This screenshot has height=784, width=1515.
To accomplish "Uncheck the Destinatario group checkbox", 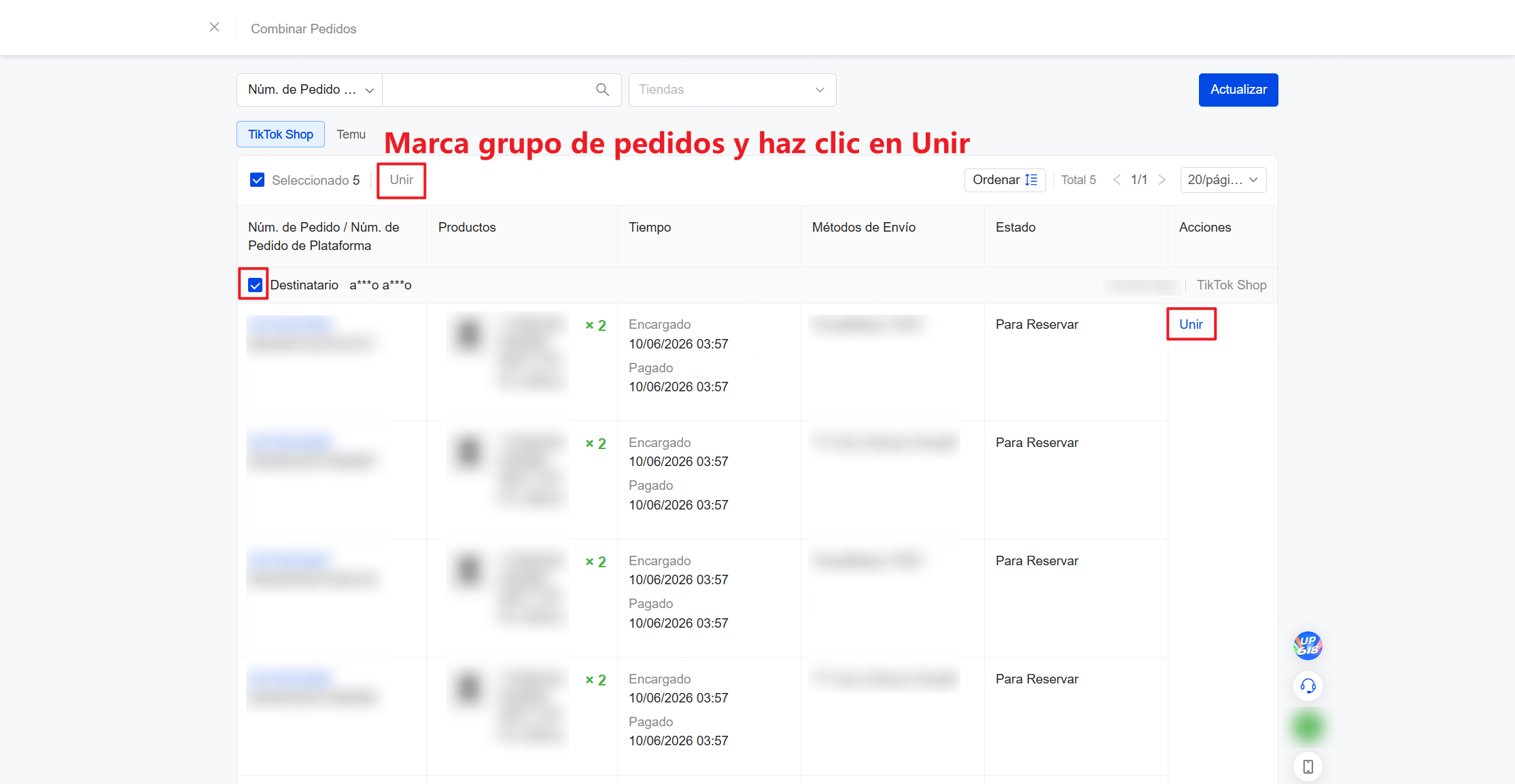I will tap(255, 285).
